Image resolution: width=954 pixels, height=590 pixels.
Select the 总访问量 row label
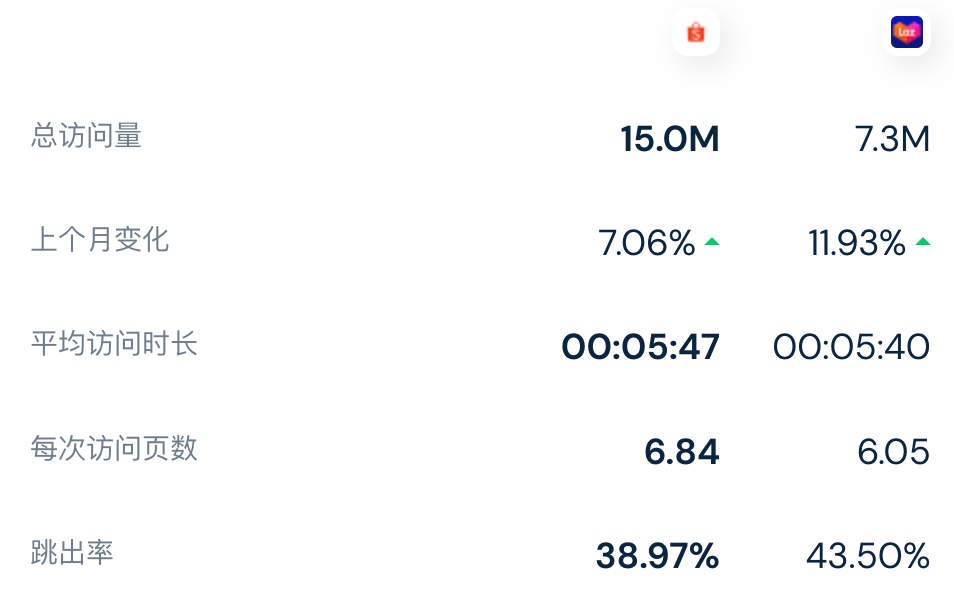click(86, 136)
